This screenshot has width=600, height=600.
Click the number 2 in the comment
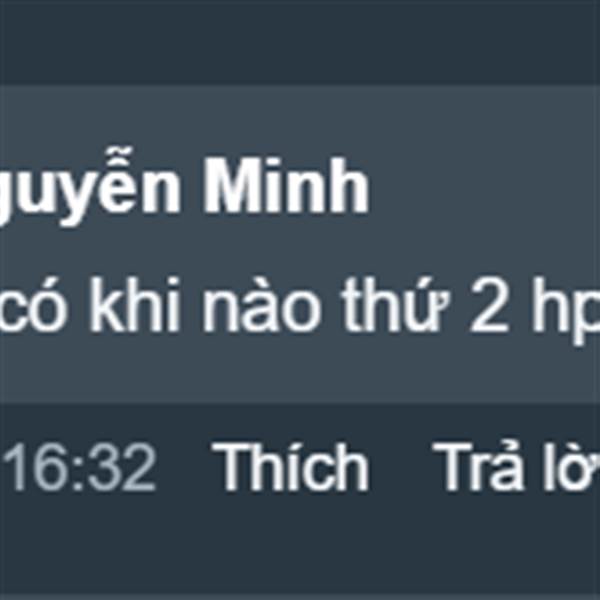(x=489, y=305)
